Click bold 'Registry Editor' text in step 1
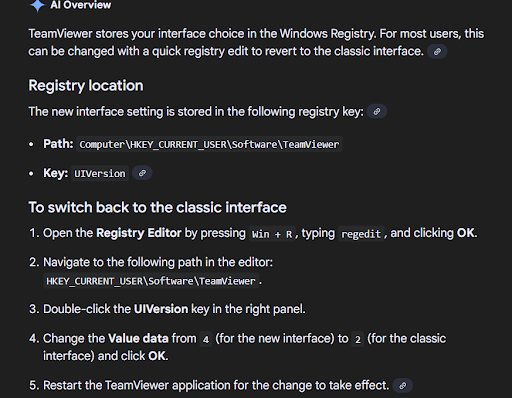Screen dimensions: 512x398 click(x=139, y=233)
